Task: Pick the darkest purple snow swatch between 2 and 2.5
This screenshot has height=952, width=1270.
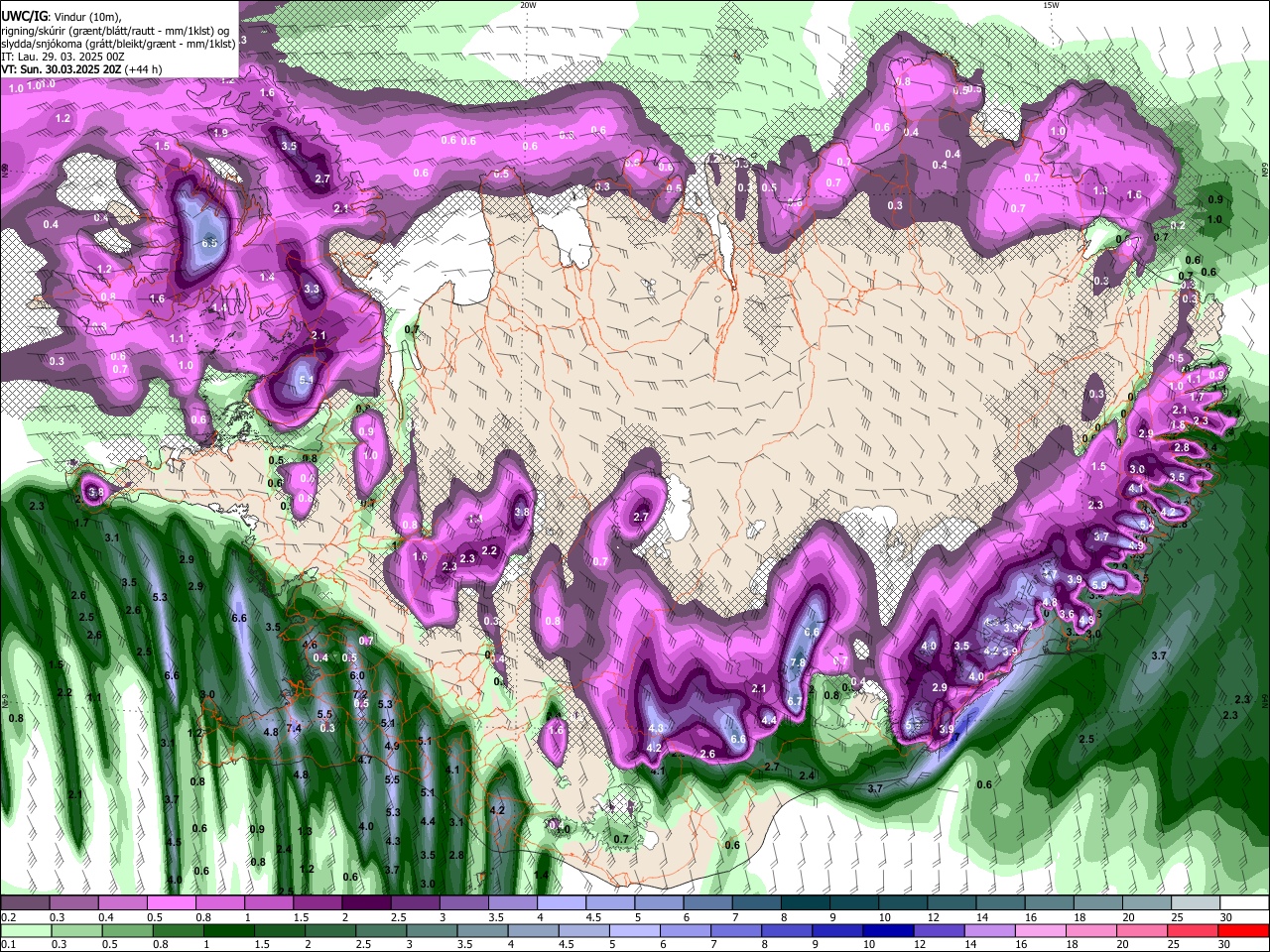Action: coord(366,903)
